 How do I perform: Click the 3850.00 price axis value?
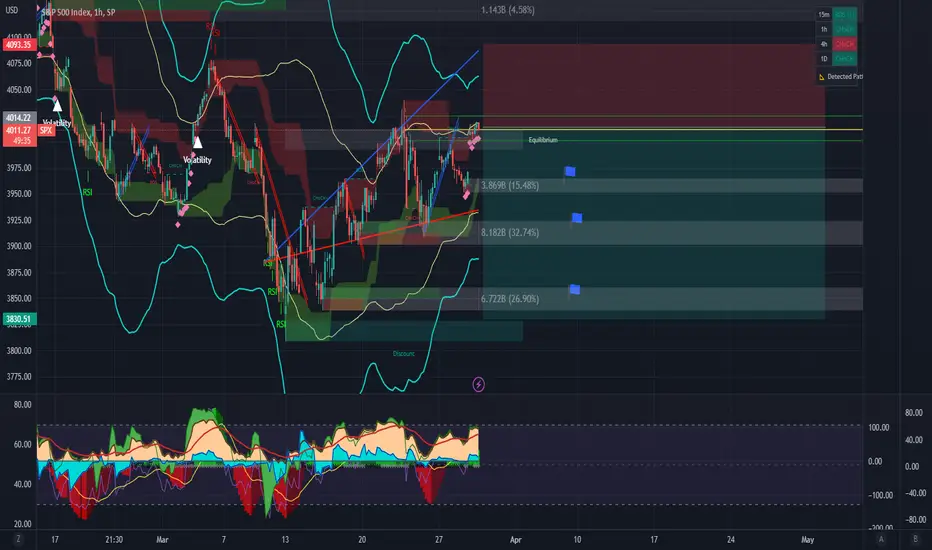coord(19,299)
